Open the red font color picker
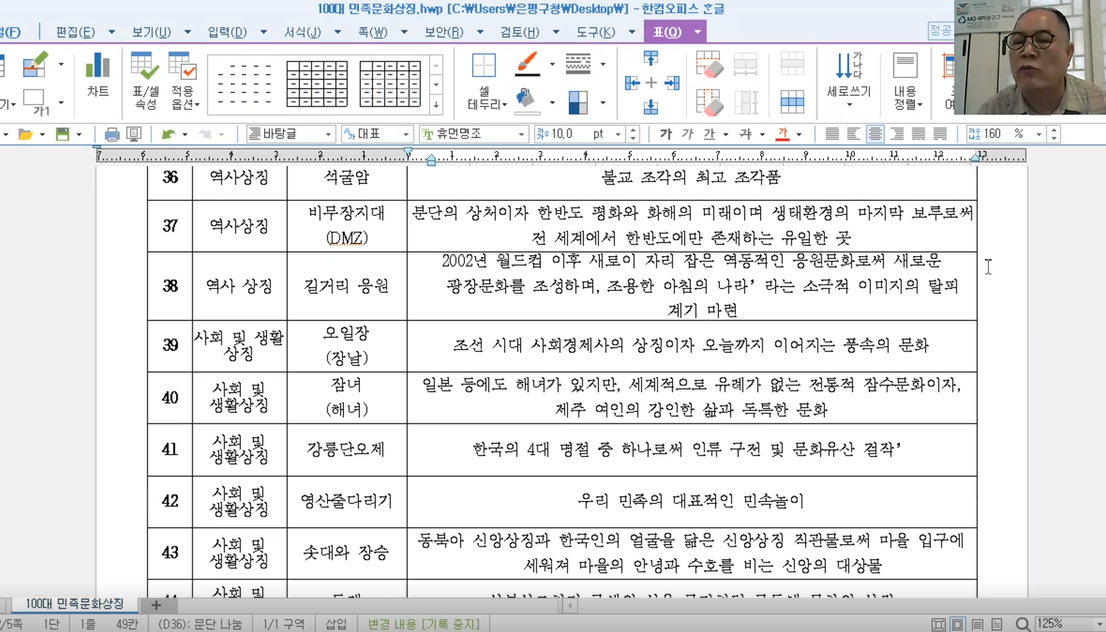 point(783,134)
